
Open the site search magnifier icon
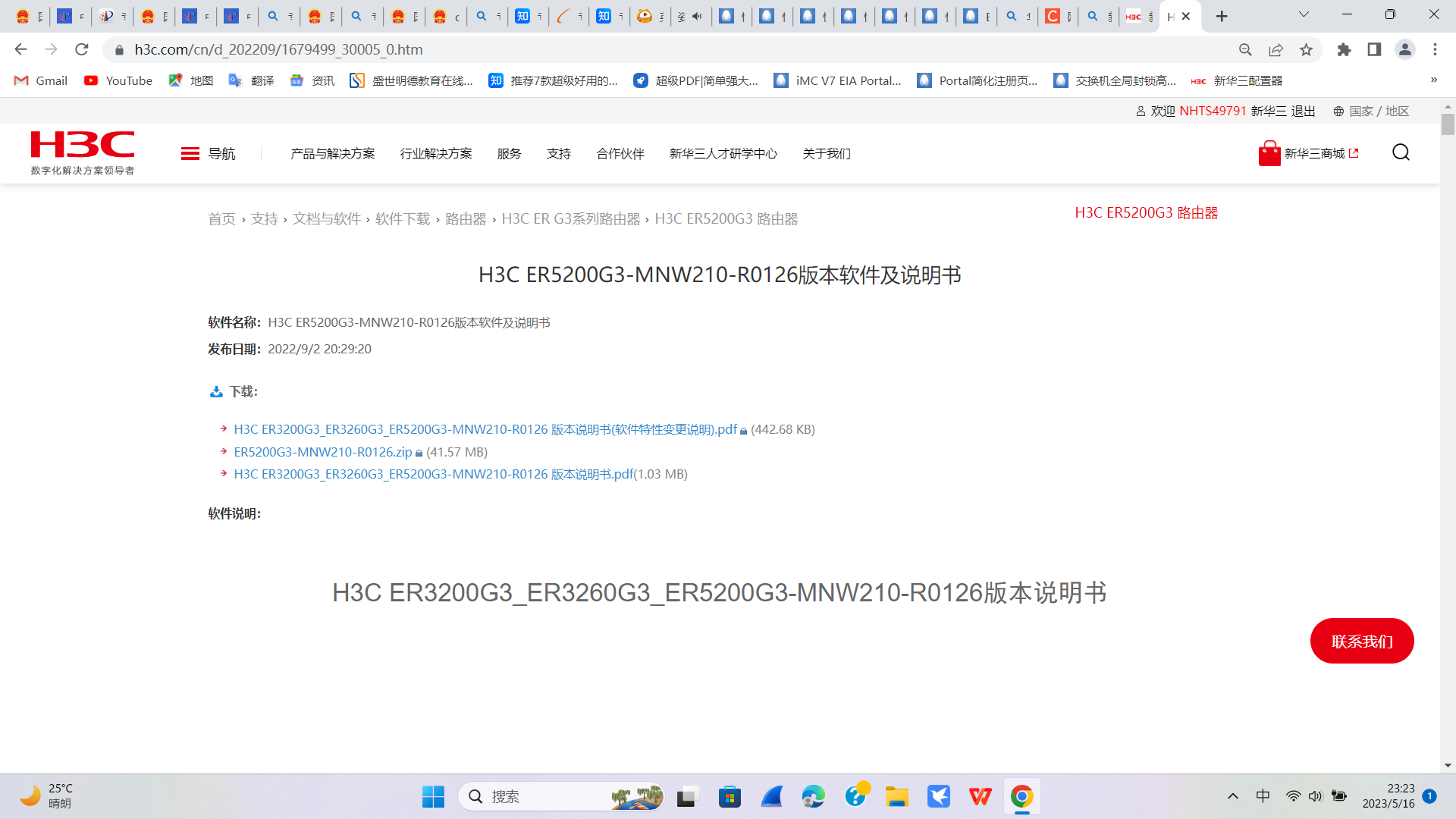(x=1401, y=153)
